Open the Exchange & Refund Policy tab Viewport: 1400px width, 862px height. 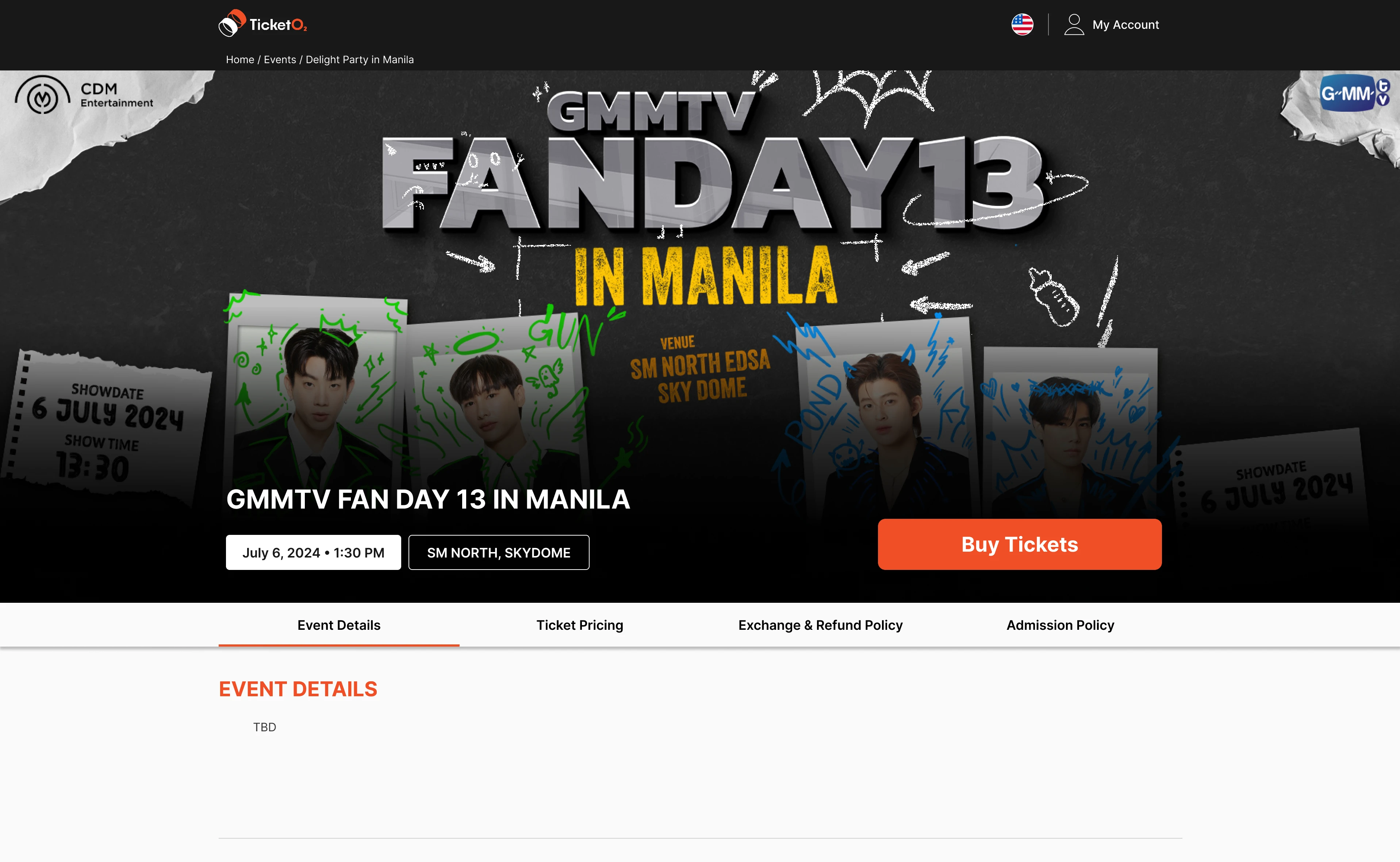pyautogui.click(x=820, y=625)
